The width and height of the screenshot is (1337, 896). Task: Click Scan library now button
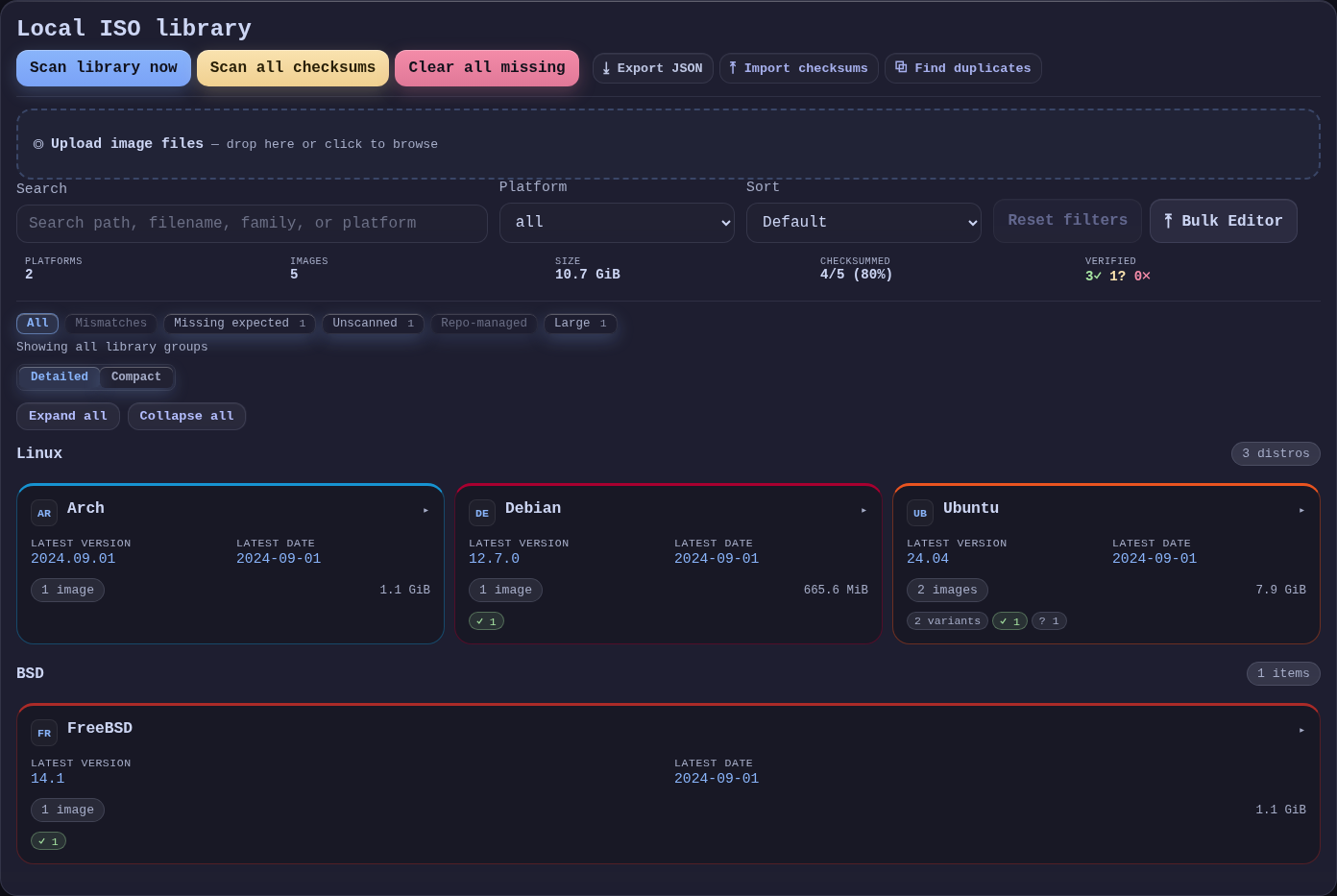pyautogui.click(x=104, y=68)
